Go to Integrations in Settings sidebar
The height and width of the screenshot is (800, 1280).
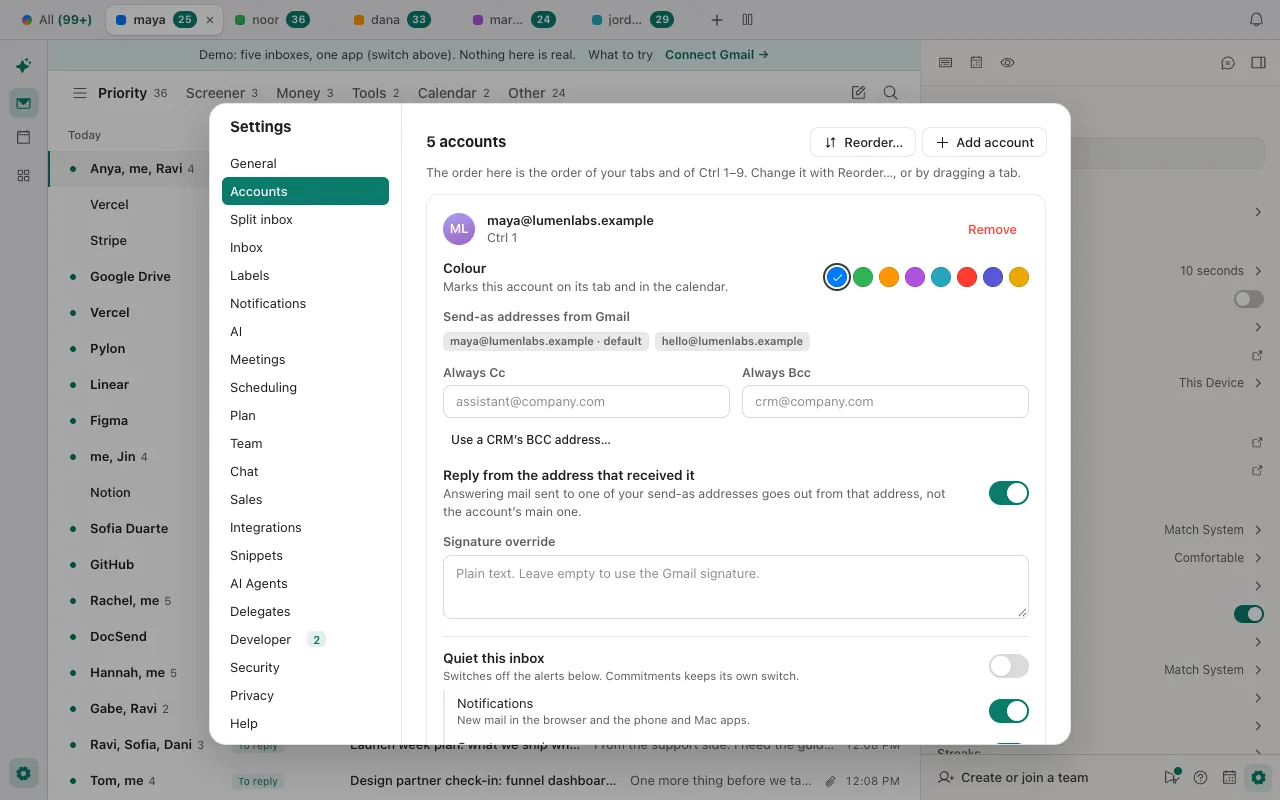tap(305, 527)
